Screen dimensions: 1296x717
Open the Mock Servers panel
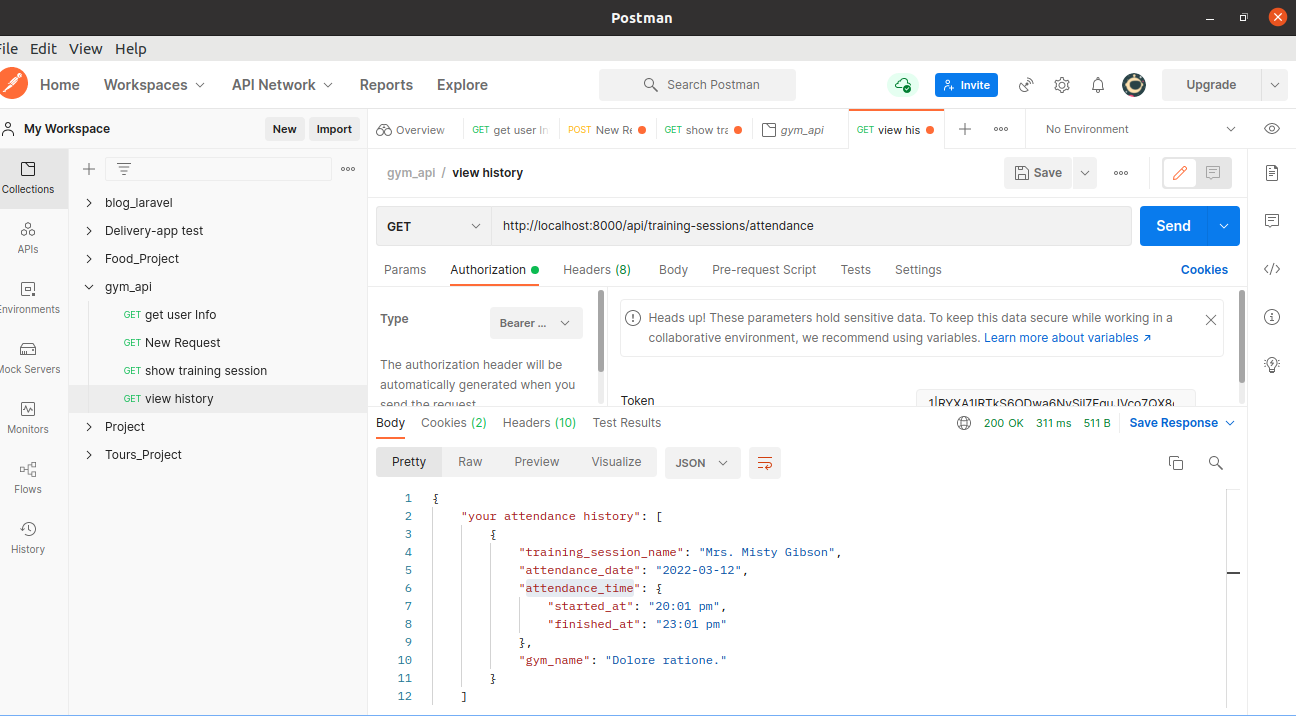point(27,358)
